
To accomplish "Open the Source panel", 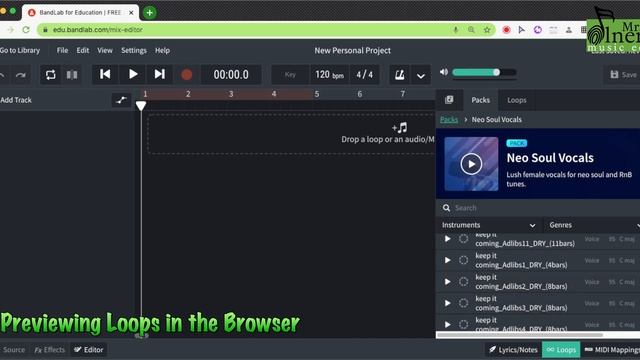I will point(14,350).
